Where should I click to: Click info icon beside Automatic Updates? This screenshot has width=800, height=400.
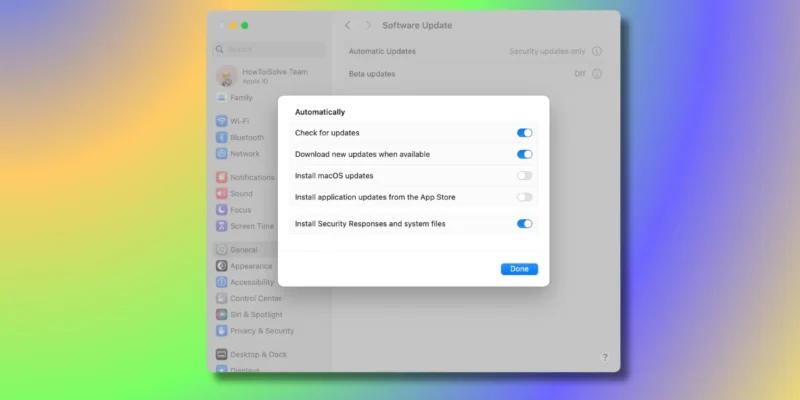tap(597, 51)
